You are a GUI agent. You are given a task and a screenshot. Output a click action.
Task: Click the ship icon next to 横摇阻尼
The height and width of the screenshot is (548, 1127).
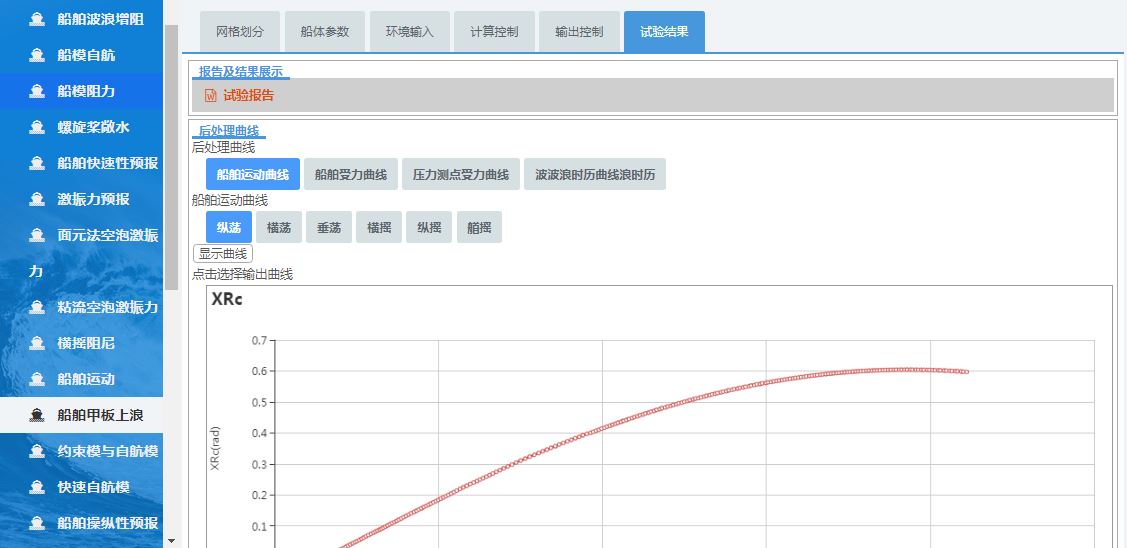click(x=37, y=343)
